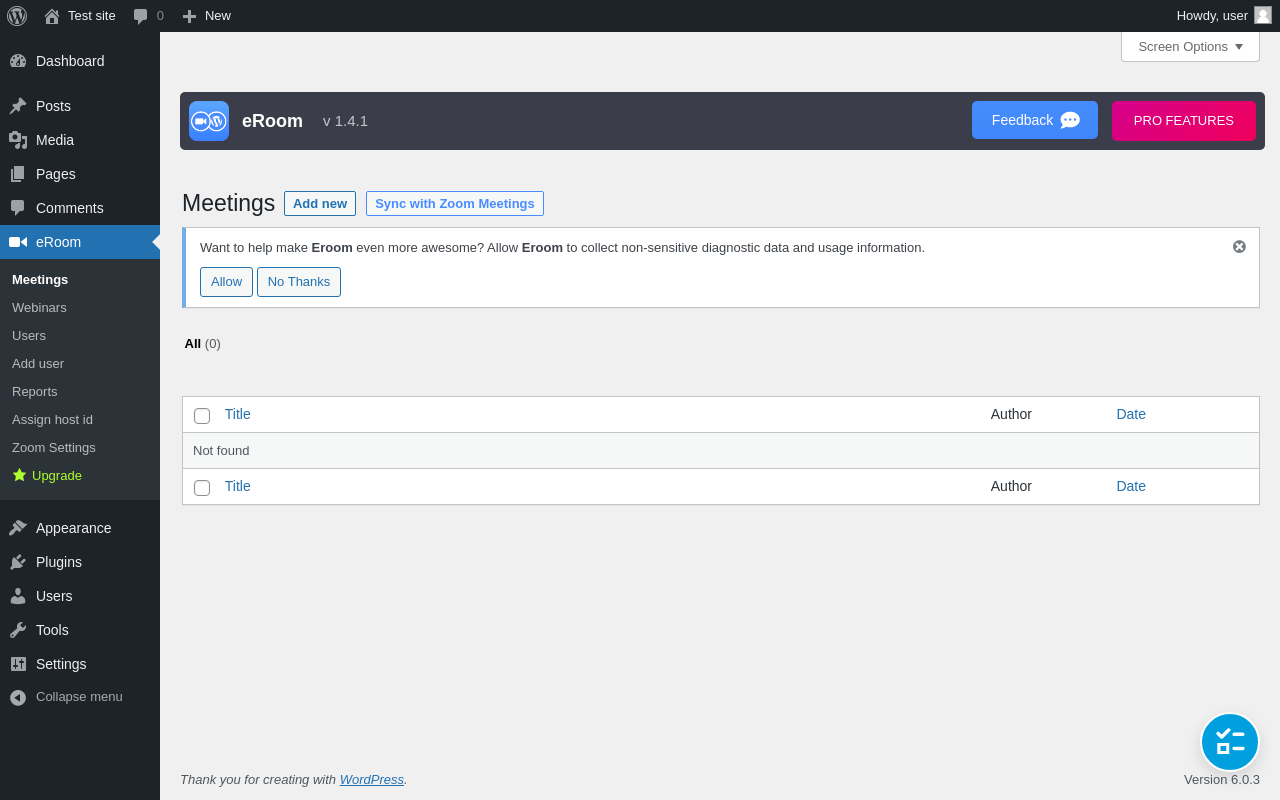Click Sync with Zoom Meetings
The image size is (1280, 800).
pos(455,204)
